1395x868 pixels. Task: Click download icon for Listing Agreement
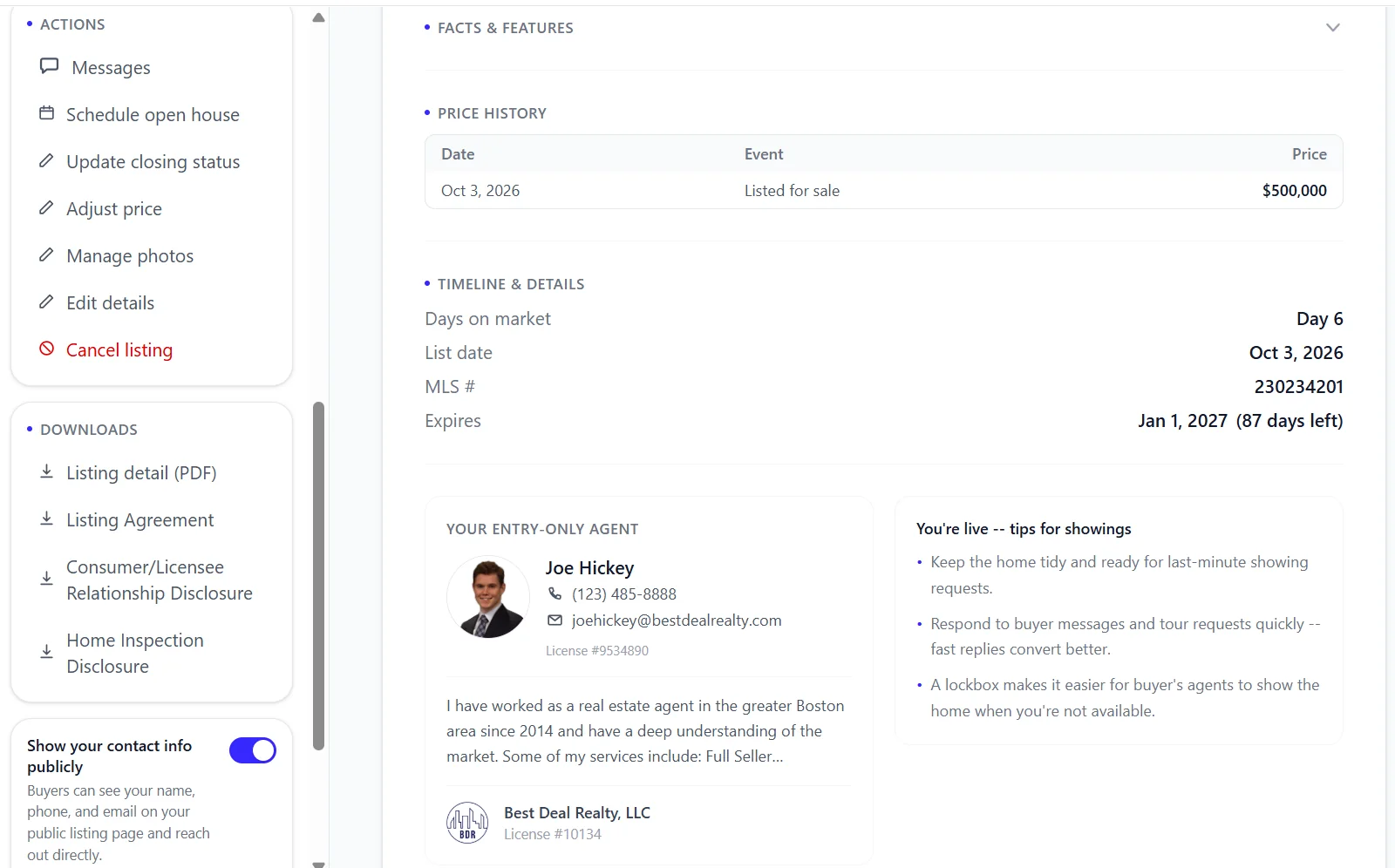(47, 519)
